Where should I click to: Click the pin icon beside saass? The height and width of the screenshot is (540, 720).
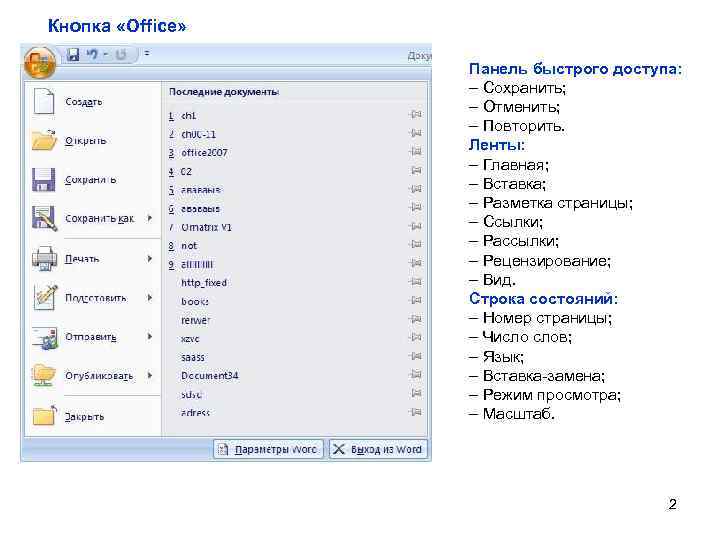click(x=416, y=356)
